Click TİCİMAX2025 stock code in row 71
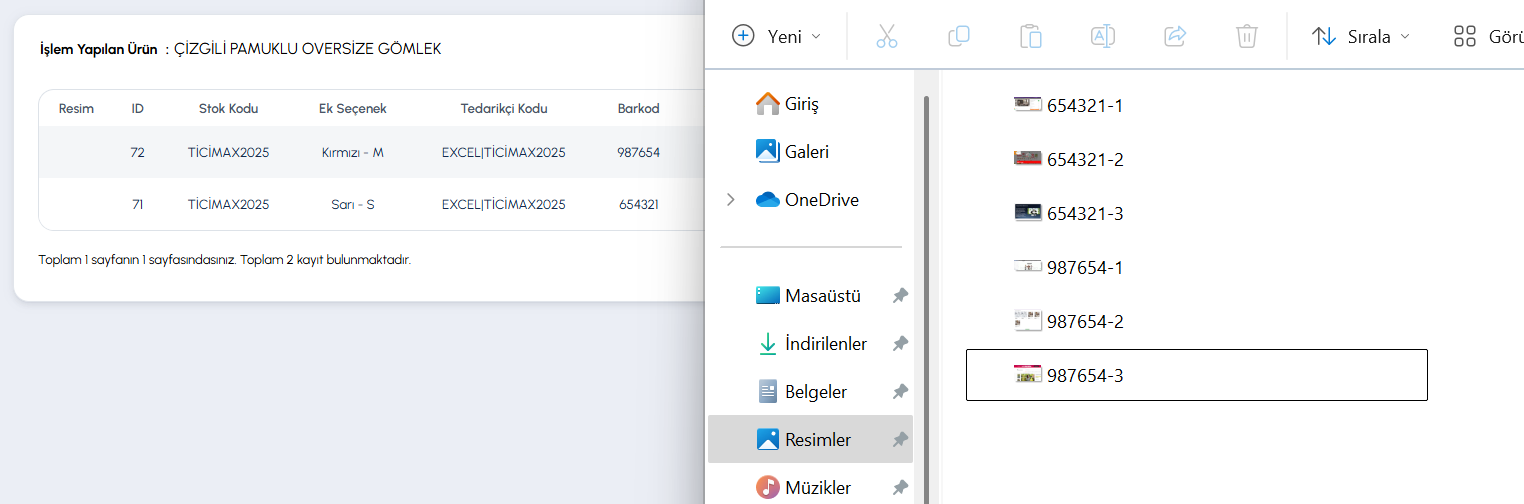The height and width of the screenshot is (504, 1524). (228, 204)
